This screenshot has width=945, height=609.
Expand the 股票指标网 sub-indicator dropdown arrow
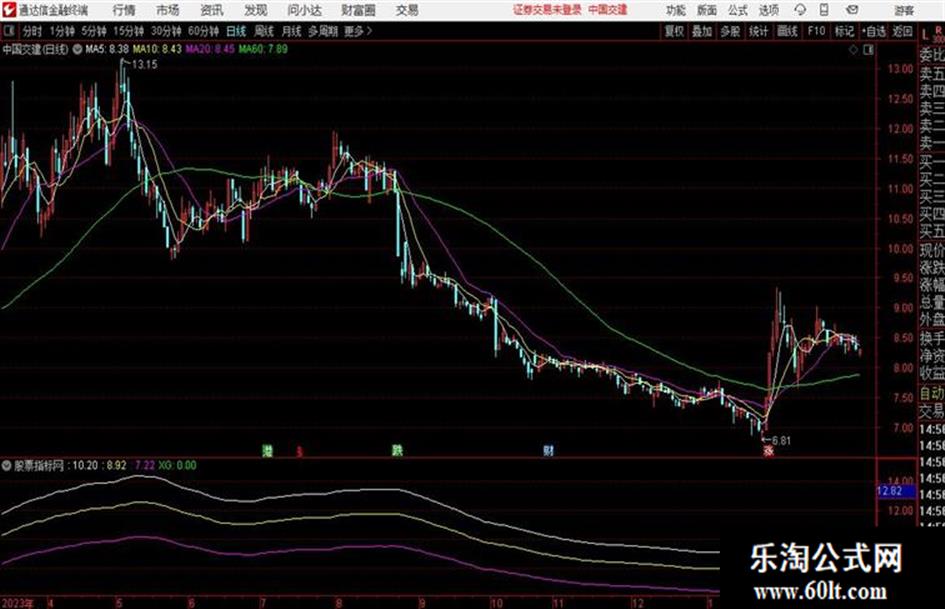[x=7, y=465]
